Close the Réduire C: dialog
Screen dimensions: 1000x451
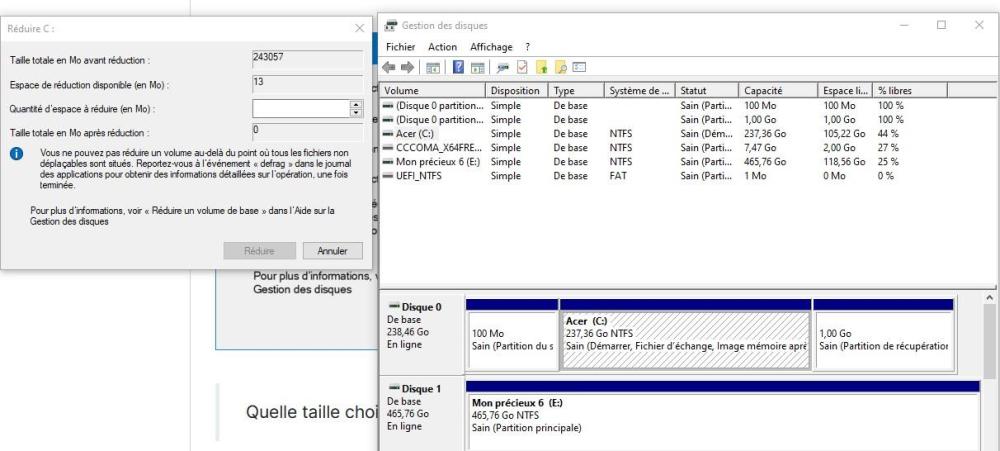[360, 26]
